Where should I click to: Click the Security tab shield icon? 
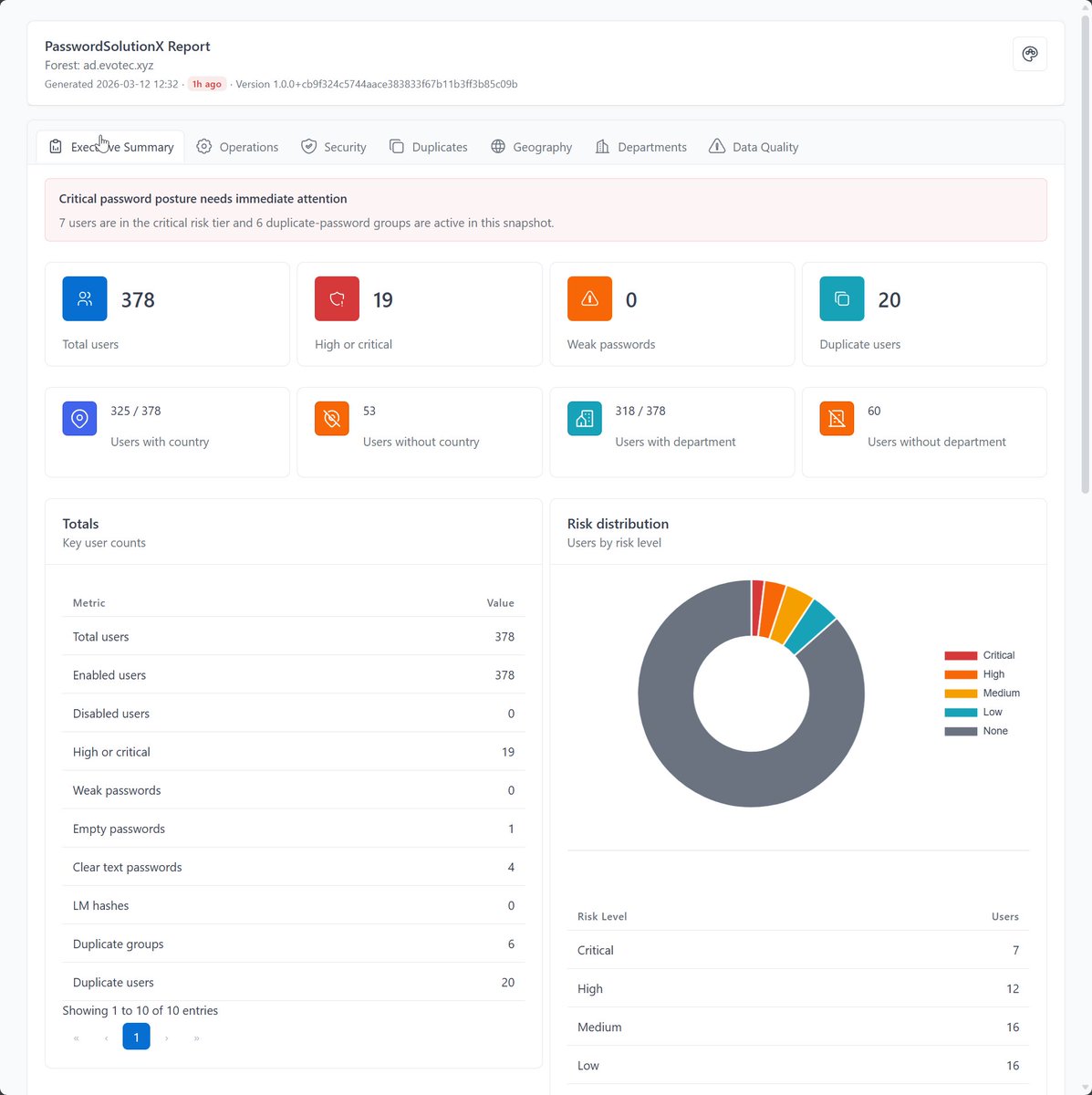click(x=309, y=147)
